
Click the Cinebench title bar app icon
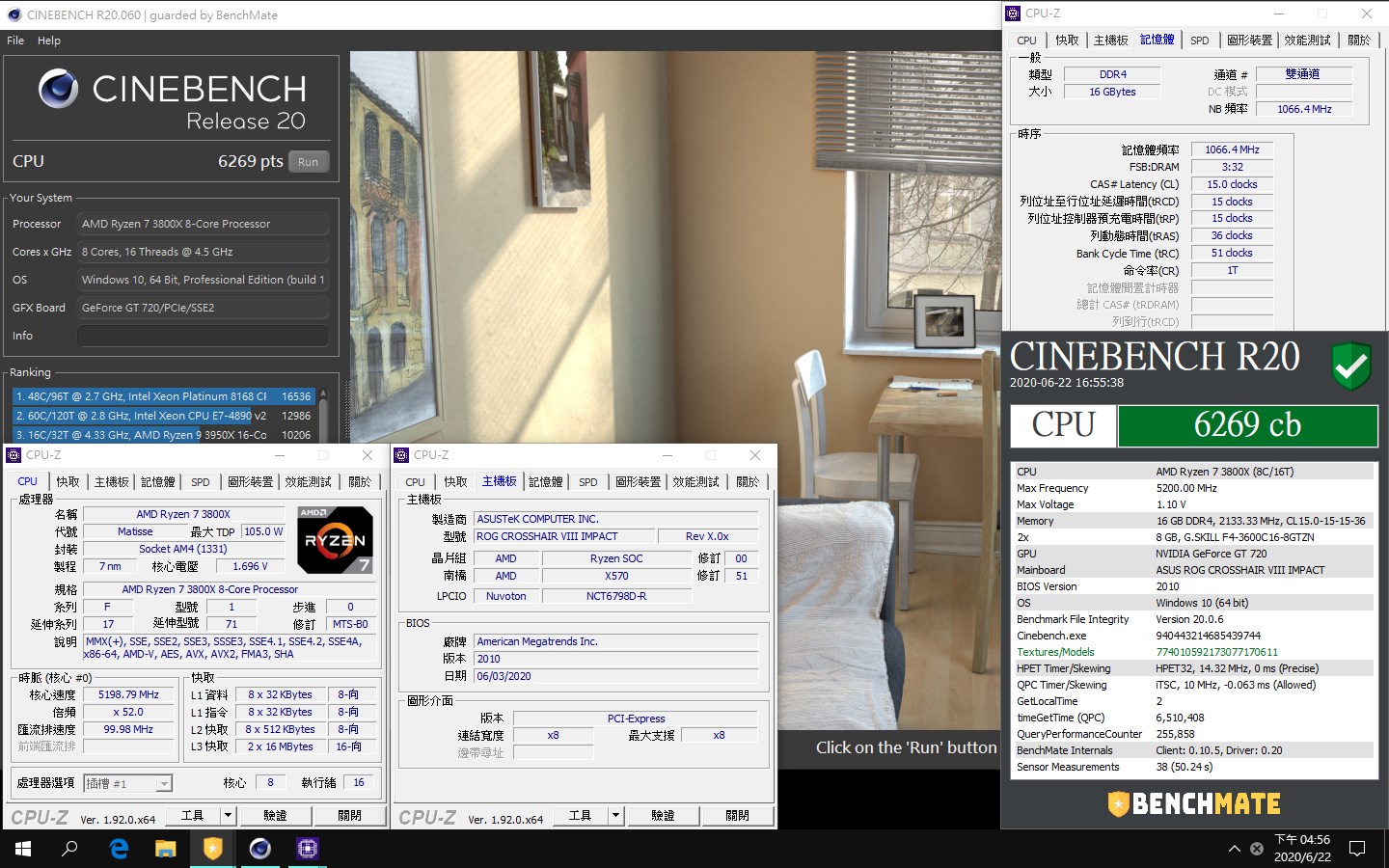pyautogui.click(x=14, y=14)
